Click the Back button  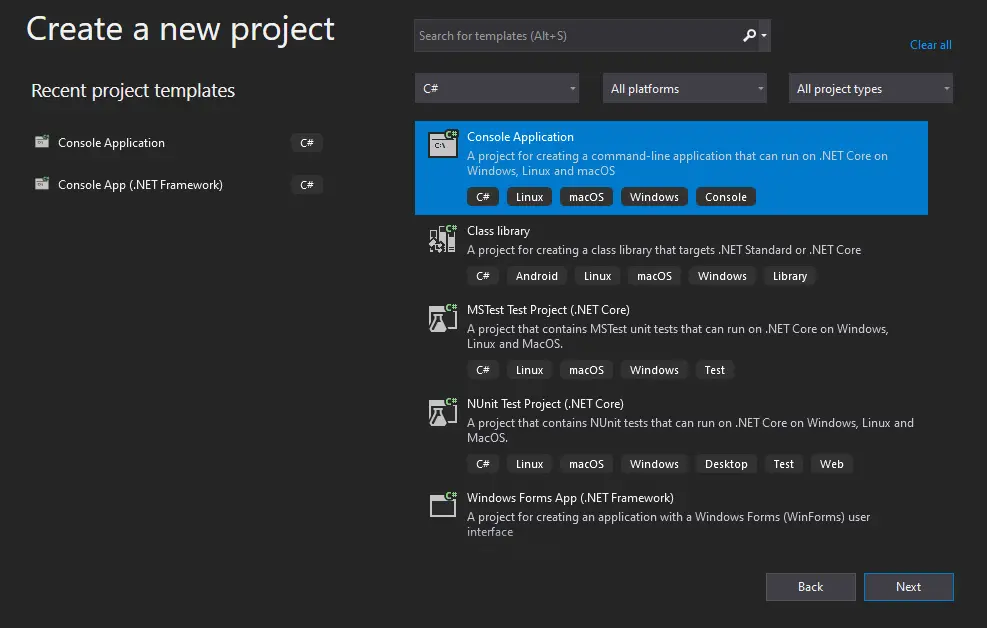click(810, 586)
